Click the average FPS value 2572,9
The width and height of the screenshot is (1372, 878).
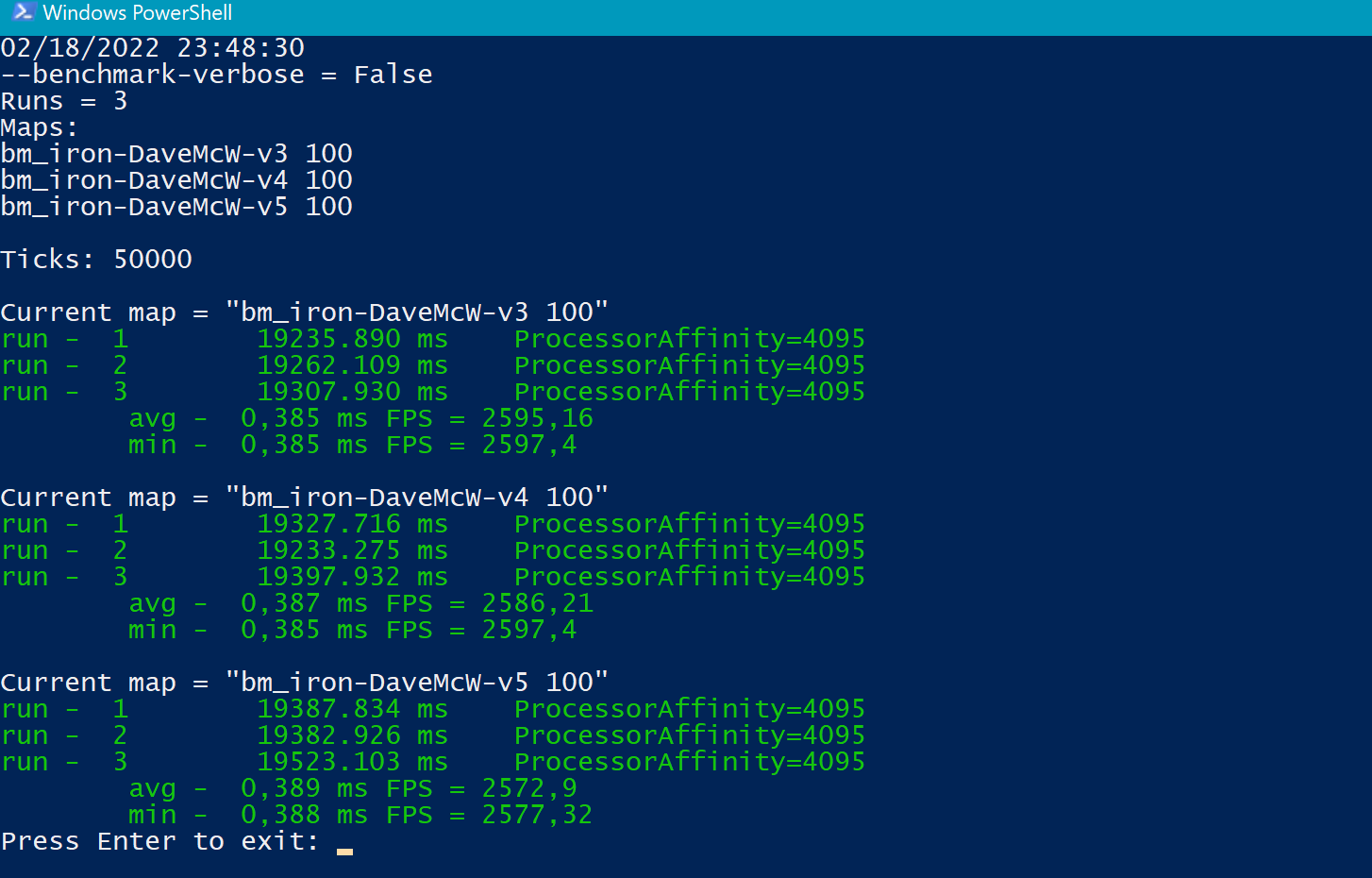[528, 788]
